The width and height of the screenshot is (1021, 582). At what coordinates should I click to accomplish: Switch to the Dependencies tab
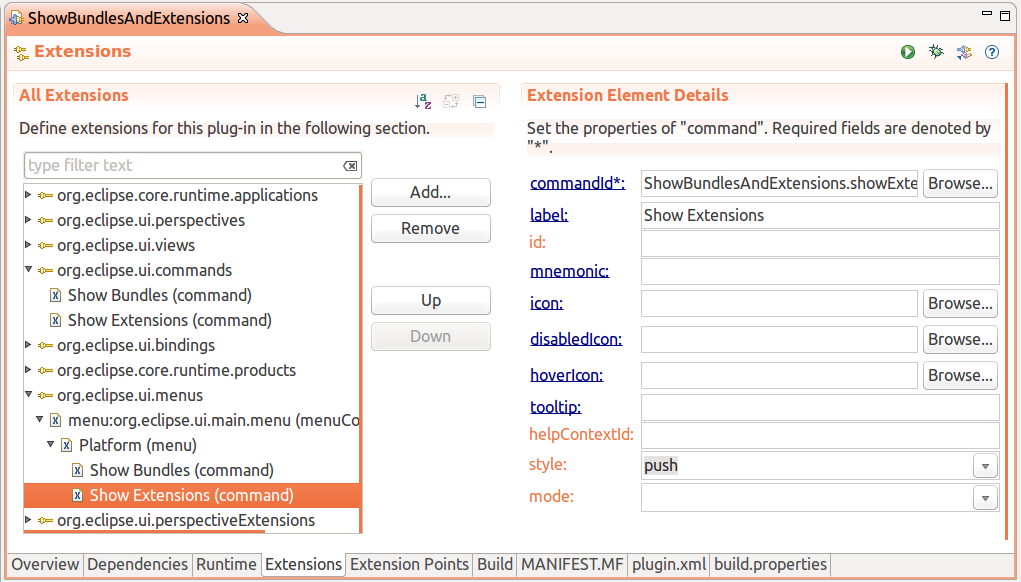(137, 564)
